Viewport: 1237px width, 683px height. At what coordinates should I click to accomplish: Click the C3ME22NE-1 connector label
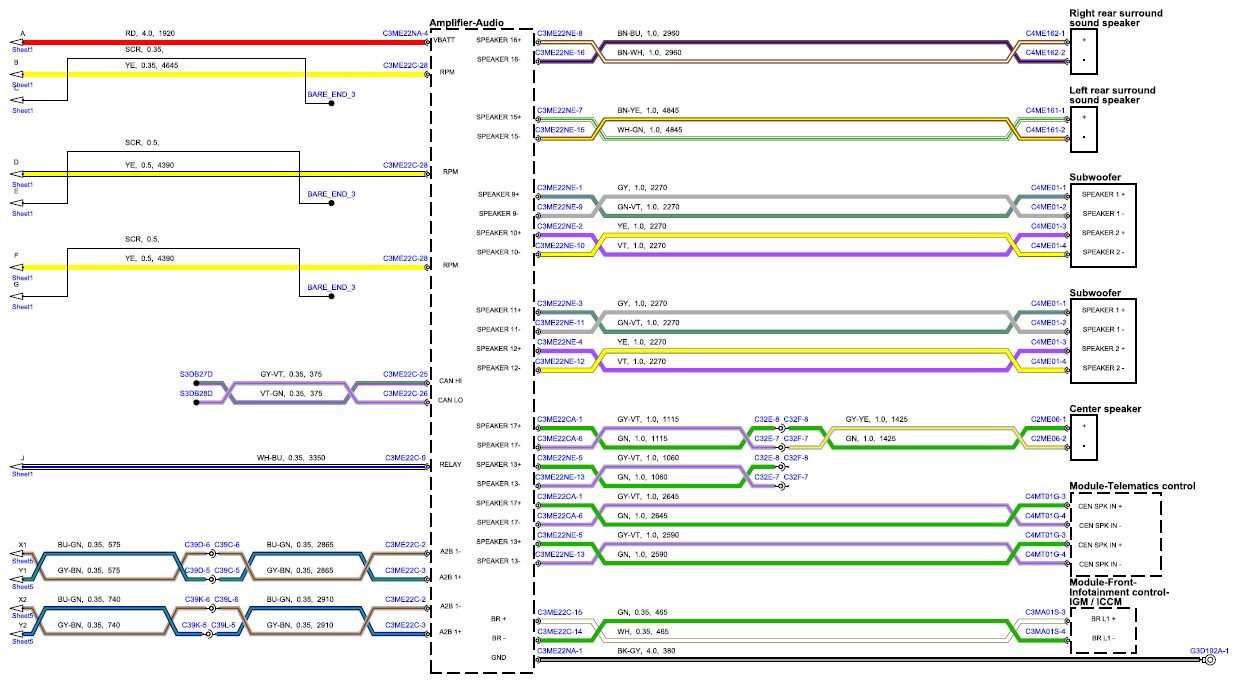pos(560,187)
